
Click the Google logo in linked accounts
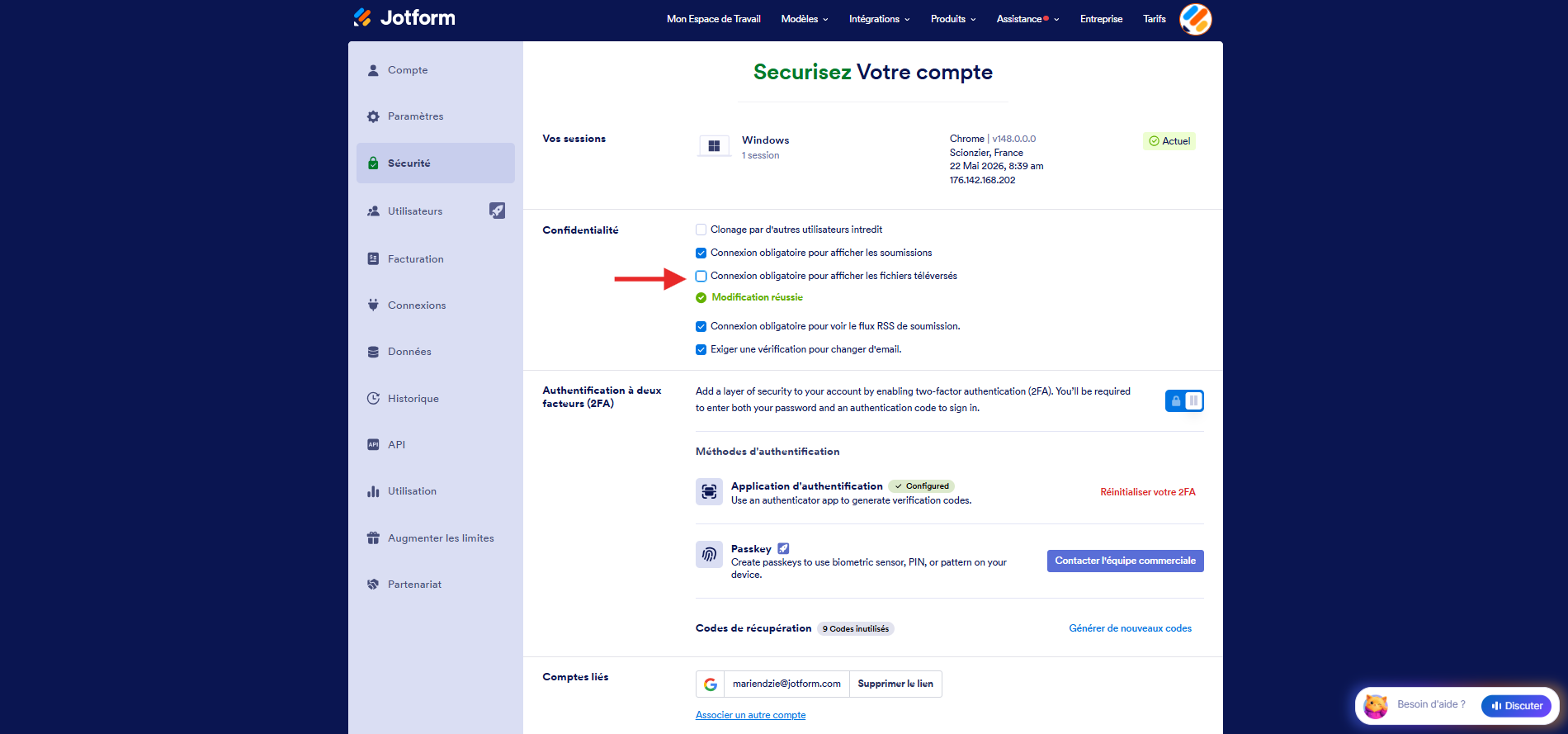(710, 684)
